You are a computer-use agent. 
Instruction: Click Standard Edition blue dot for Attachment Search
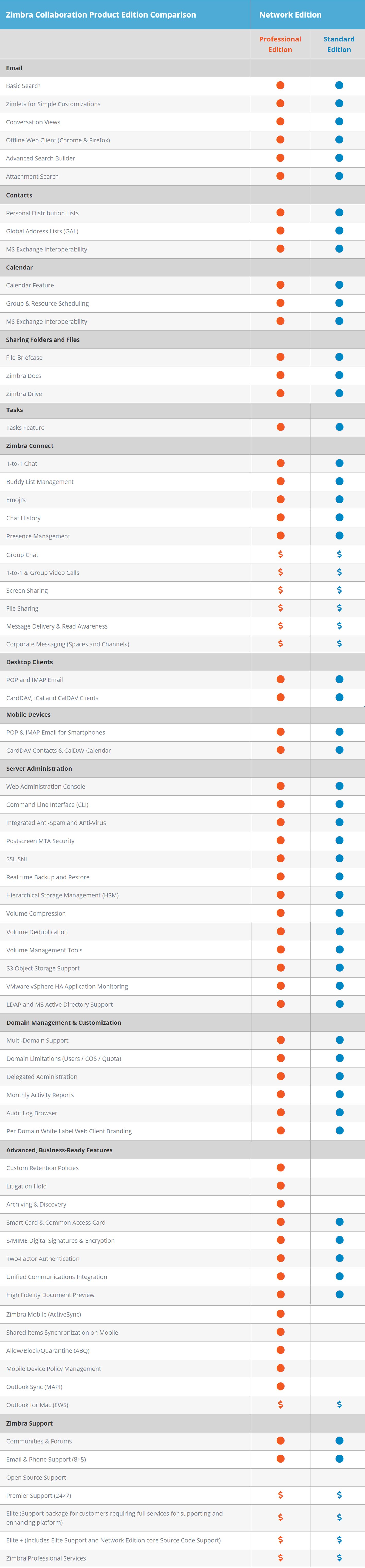click(x=339, y=176)
